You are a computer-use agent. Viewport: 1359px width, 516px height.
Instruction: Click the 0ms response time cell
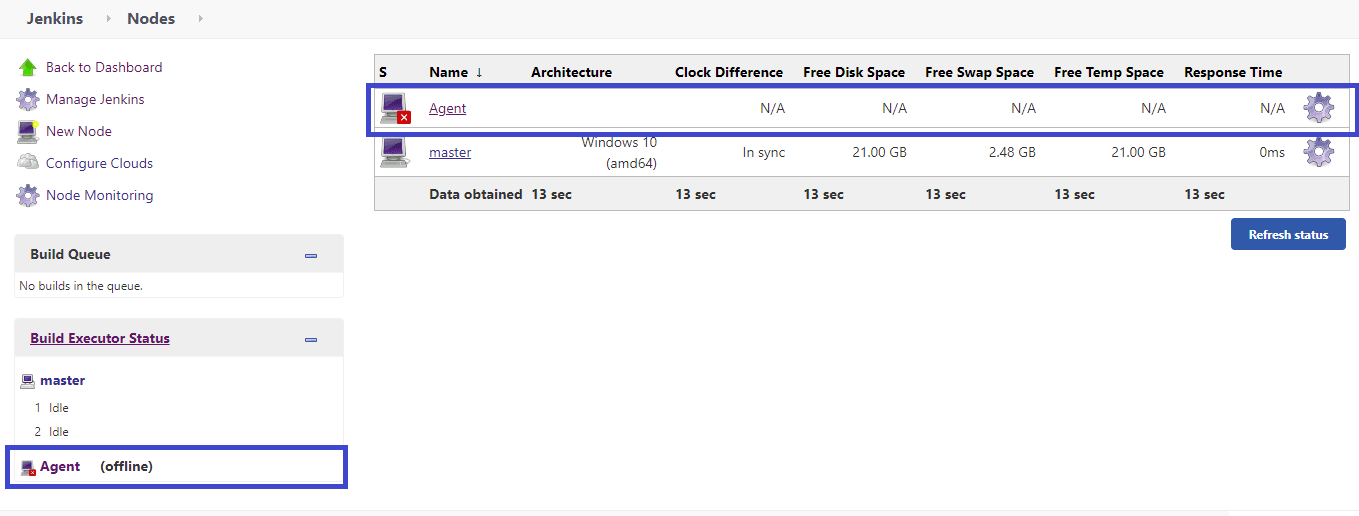pos(1272,152)
